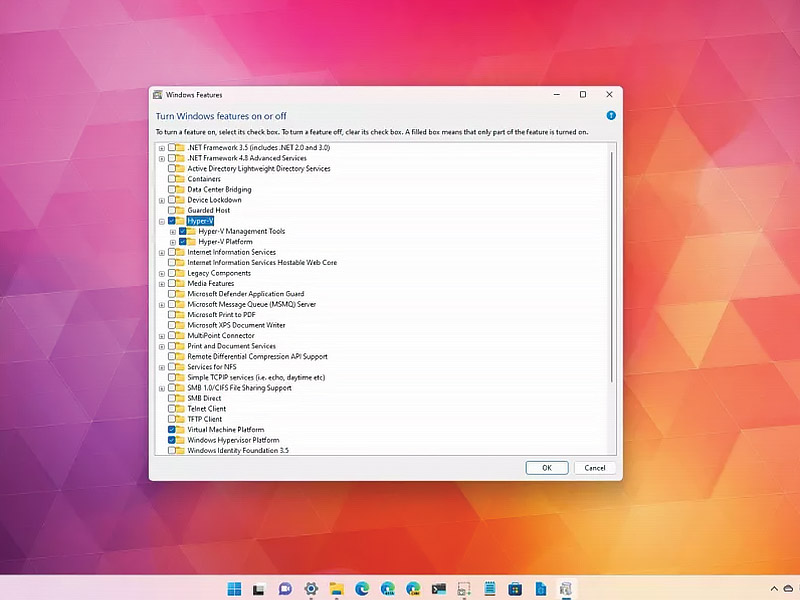Expand the Services for NFS node
This screenshot has width=800, height=600.
162,367
